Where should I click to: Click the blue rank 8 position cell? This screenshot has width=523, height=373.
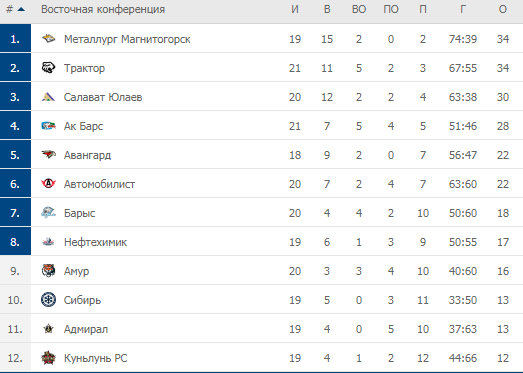(15, 241)
